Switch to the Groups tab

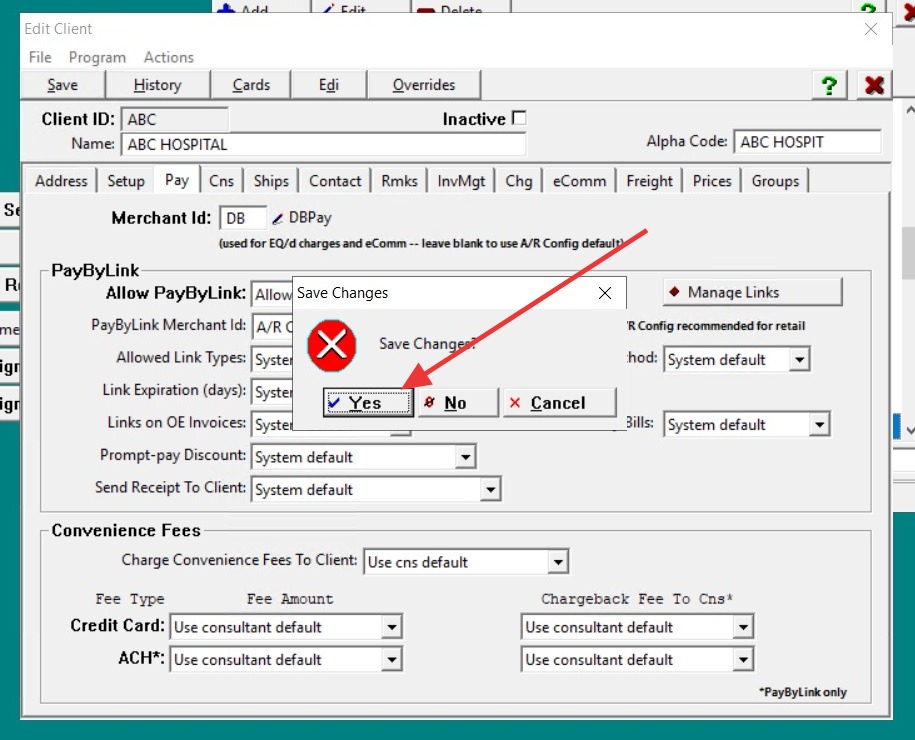click(776, 181)
